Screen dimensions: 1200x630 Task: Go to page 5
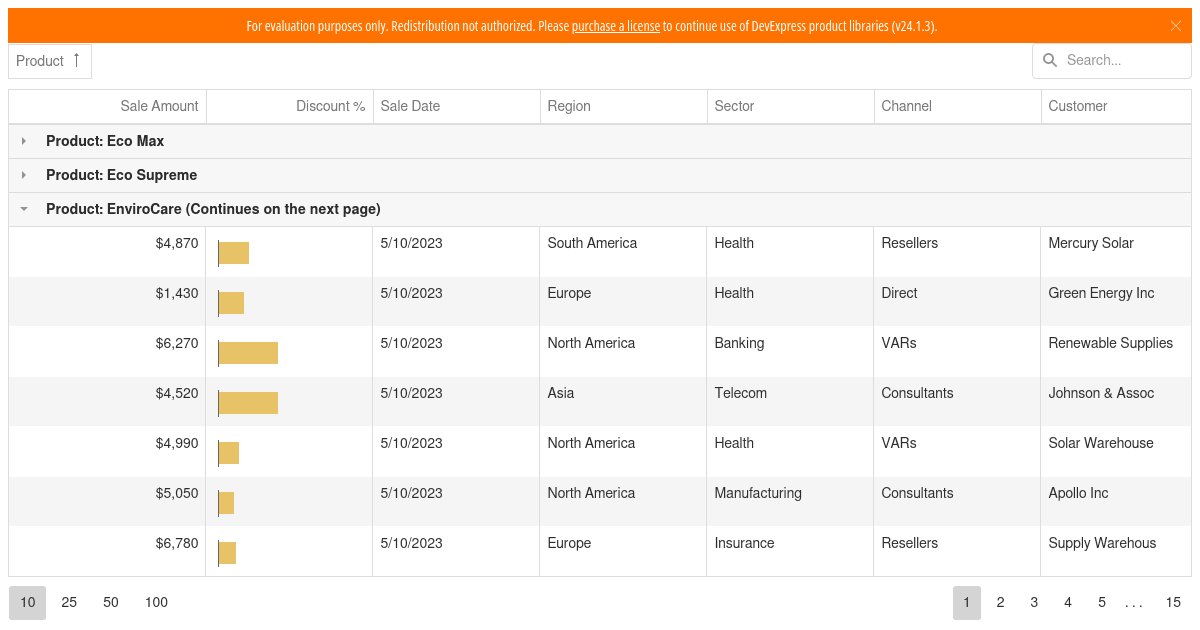[x=1102, y=602]
